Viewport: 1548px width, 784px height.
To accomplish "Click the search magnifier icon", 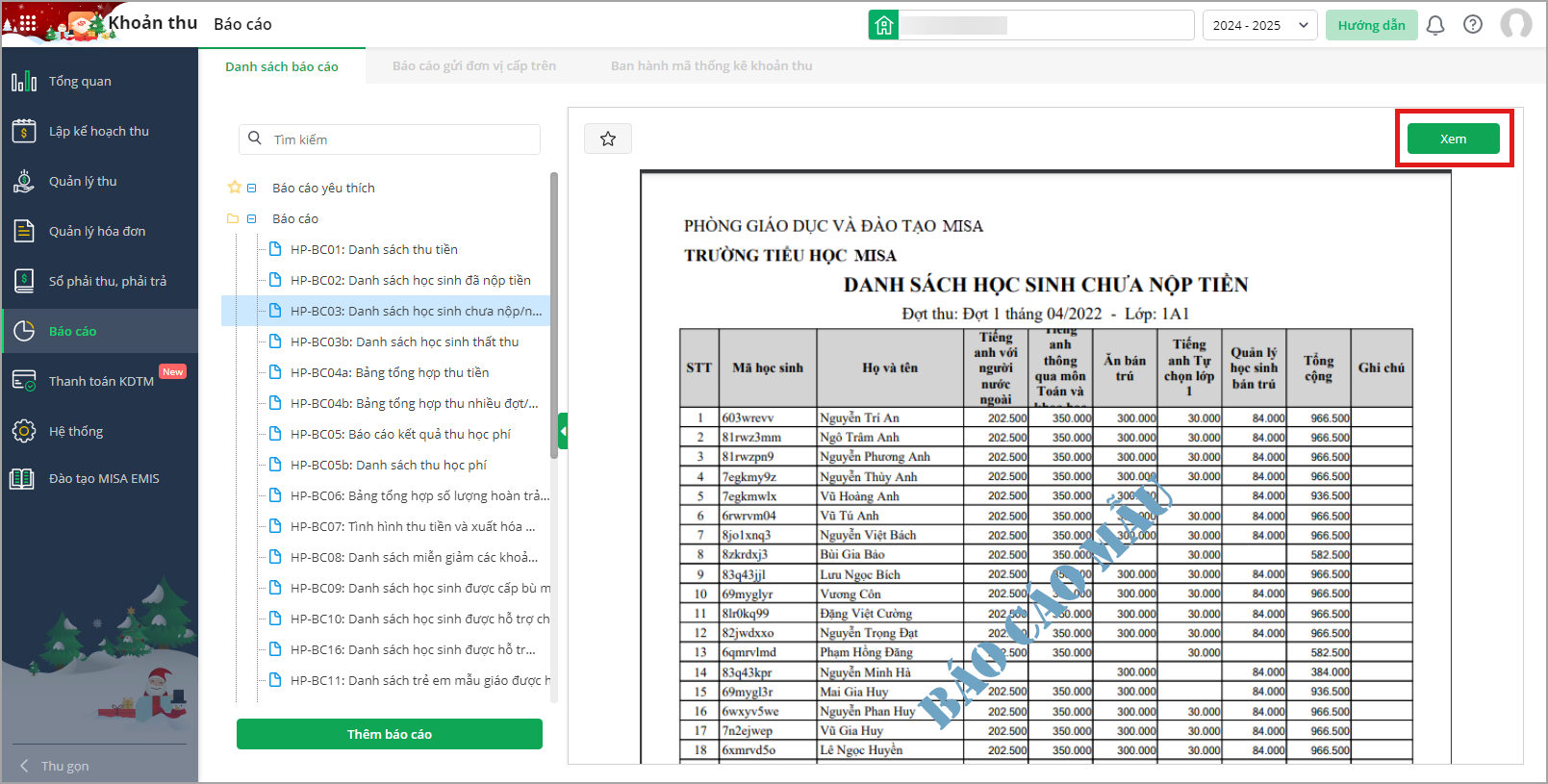I will [x=255, y=139].
